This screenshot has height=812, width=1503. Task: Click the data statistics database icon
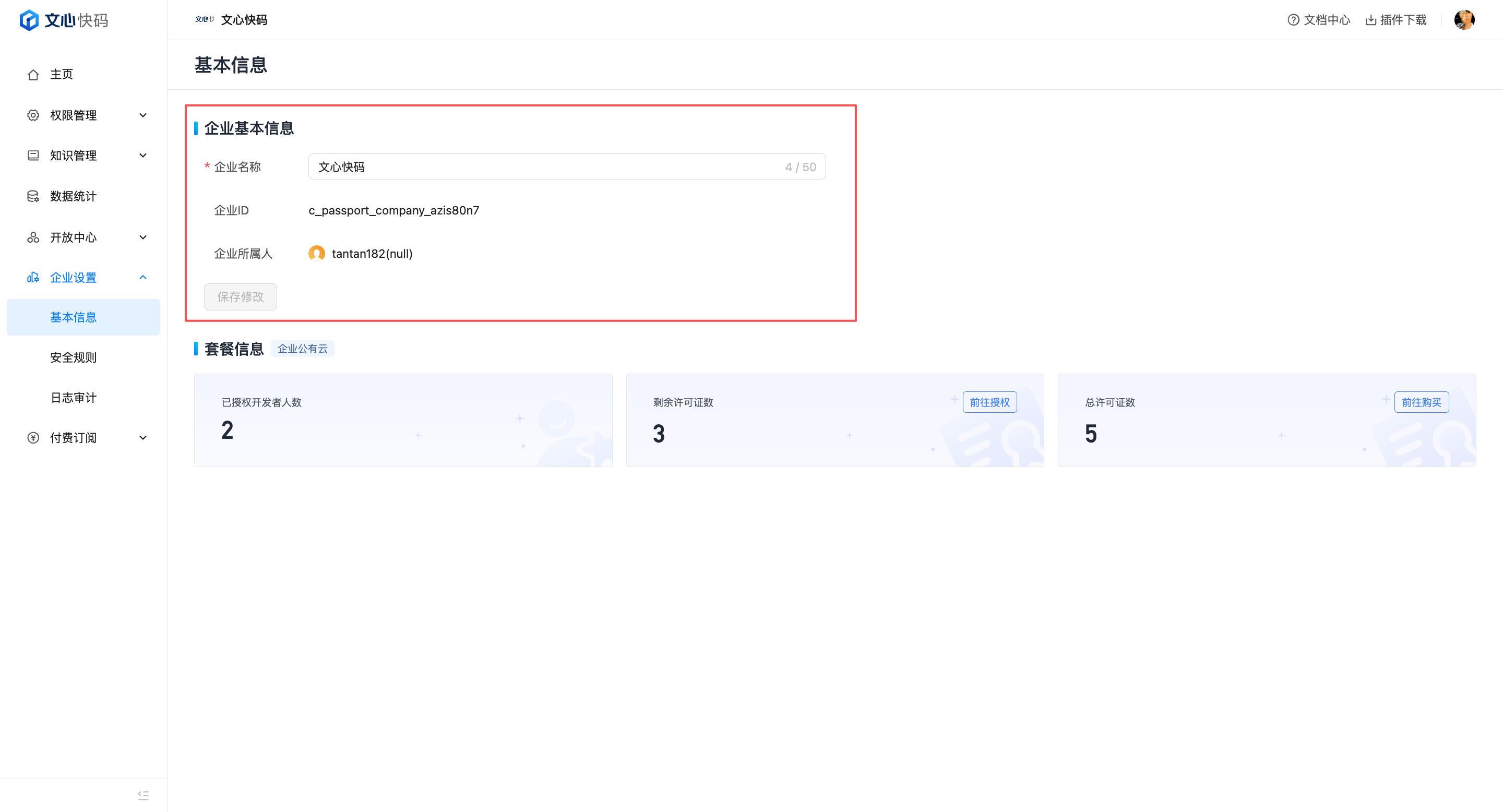33,197
